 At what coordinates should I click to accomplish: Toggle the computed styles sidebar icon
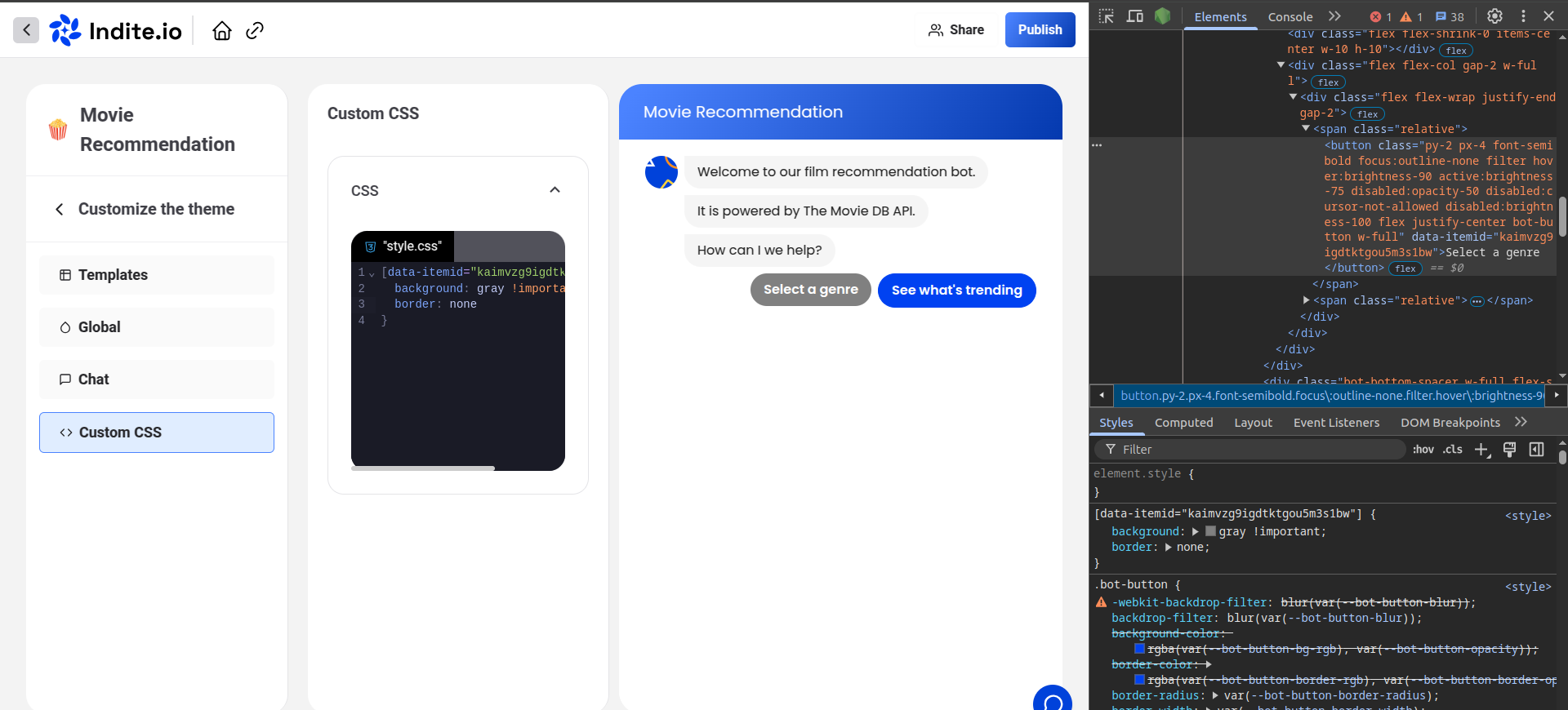pyautogui.click(x=1536, y=450)
